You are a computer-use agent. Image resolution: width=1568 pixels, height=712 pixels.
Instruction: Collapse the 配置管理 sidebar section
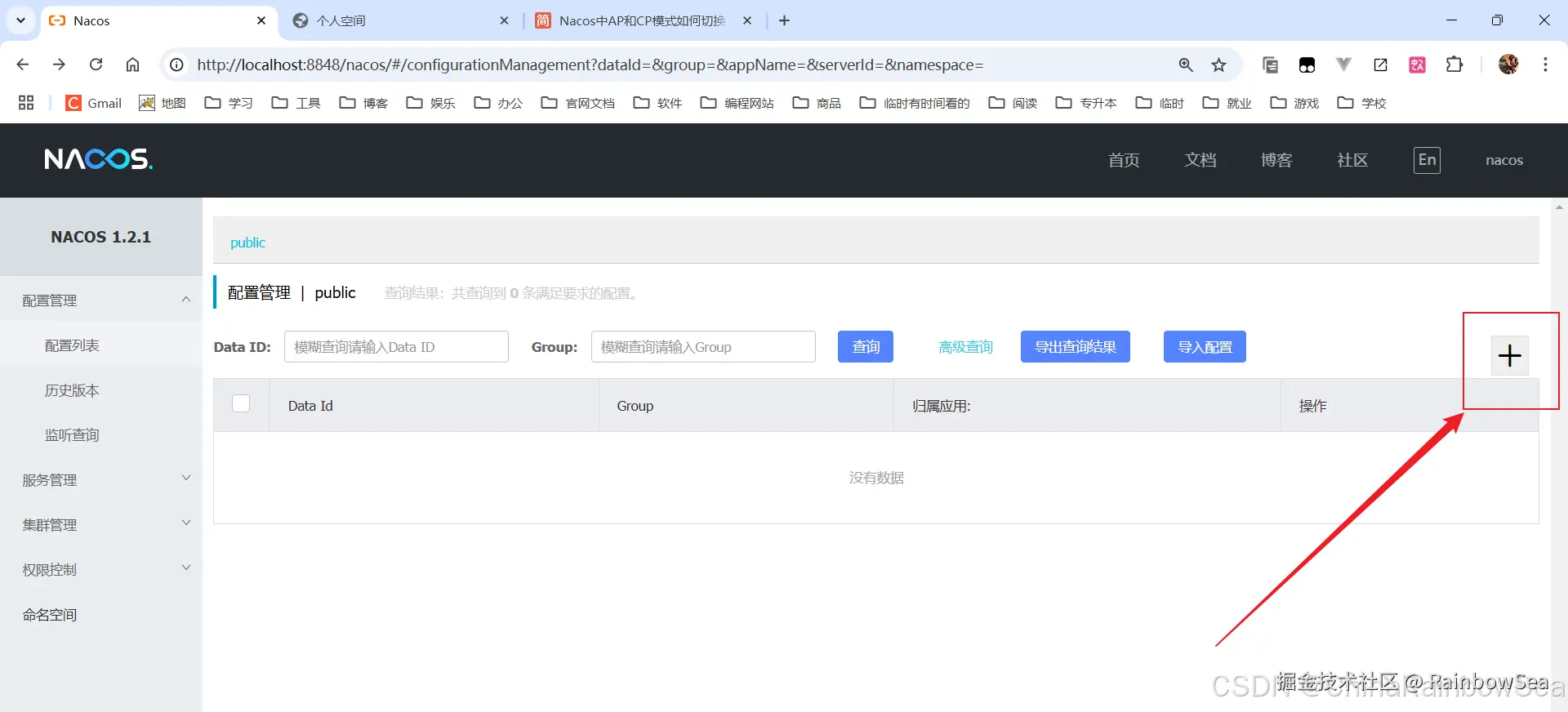[x=101, y=300]
